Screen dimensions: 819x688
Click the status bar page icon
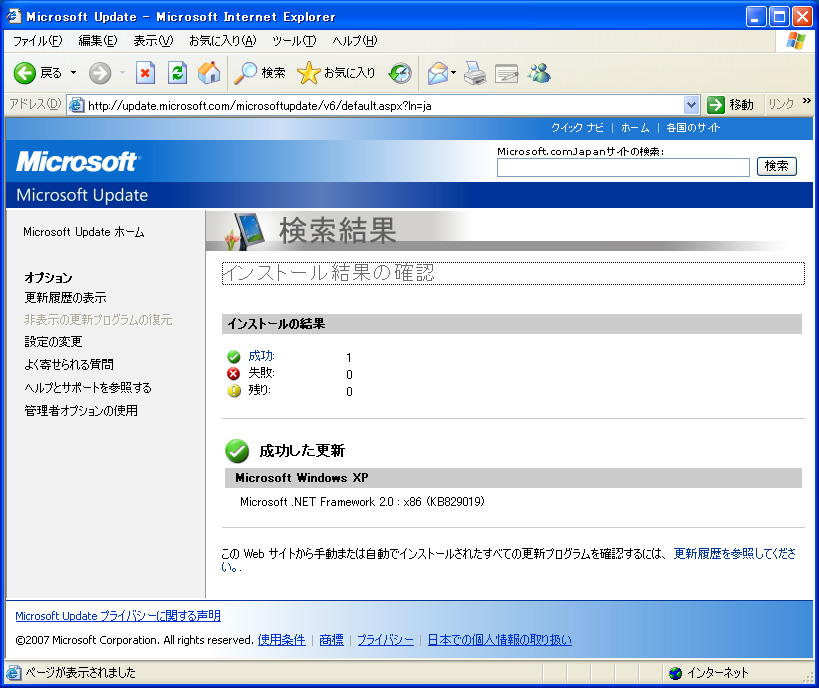[14, 673]
